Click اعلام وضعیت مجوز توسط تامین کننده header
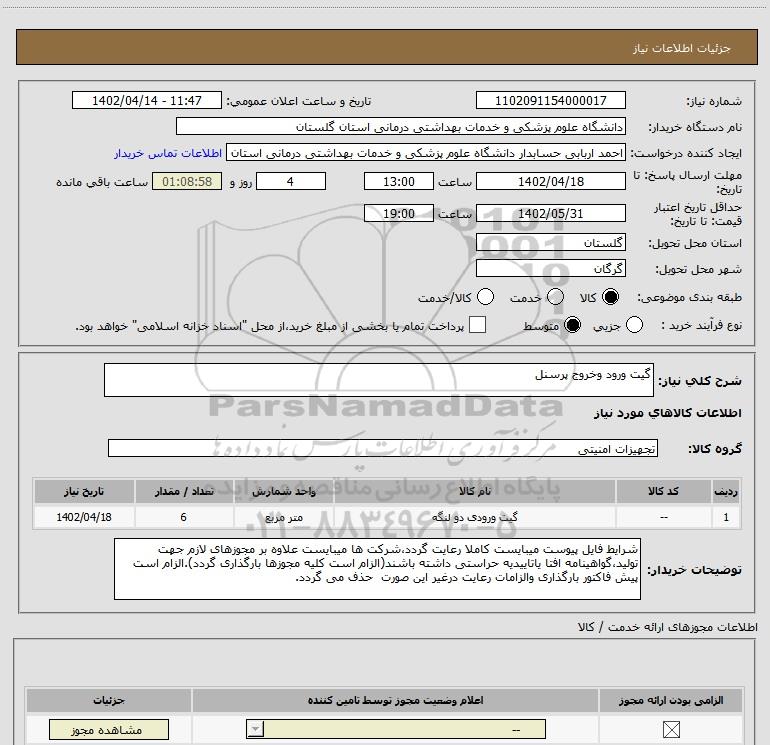Image resolution: width=770 pixels, height=745 pixels. pyautogui.click(x=395, y=700)
